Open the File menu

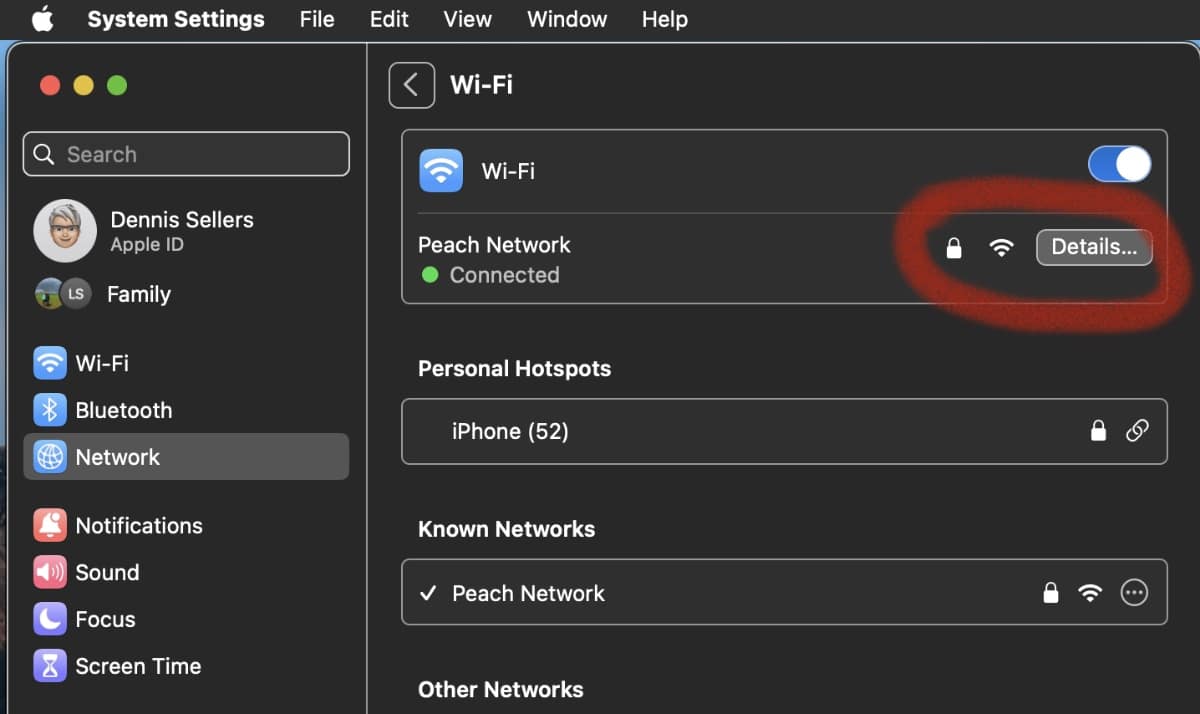317,19
